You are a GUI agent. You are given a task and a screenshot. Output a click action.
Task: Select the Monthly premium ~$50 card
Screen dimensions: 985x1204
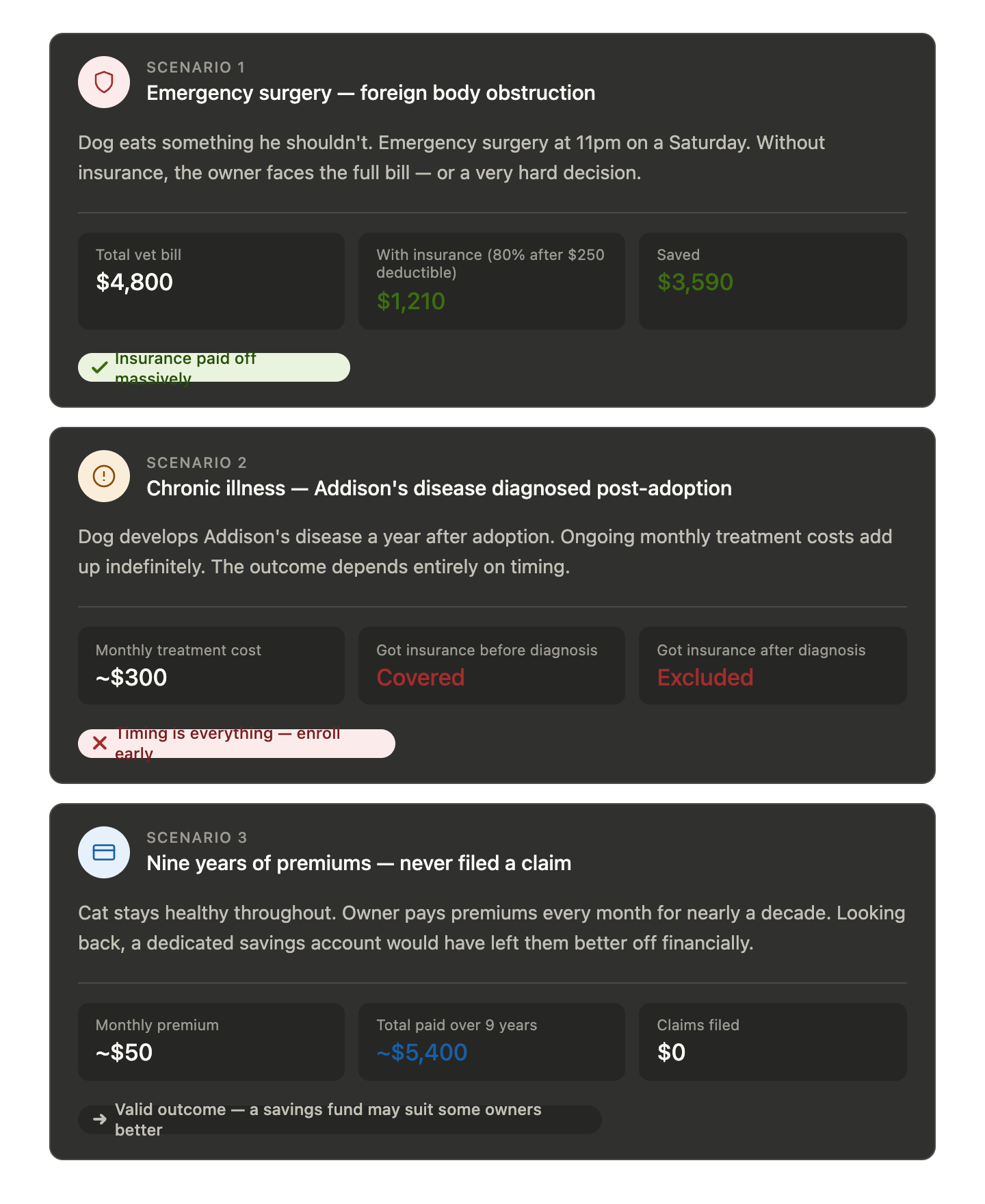coord(211,1042)
